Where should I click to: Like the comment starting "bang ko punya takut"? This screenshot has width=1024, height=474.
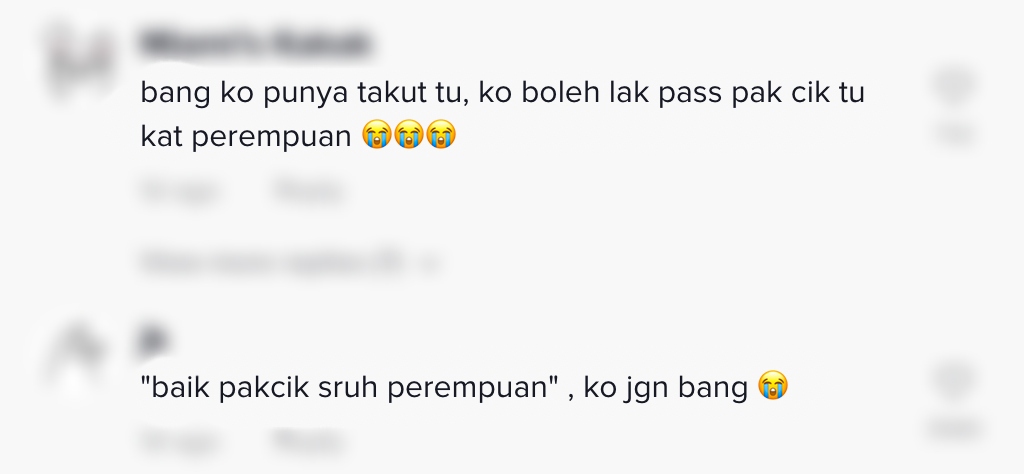click(x=954, y=86)
